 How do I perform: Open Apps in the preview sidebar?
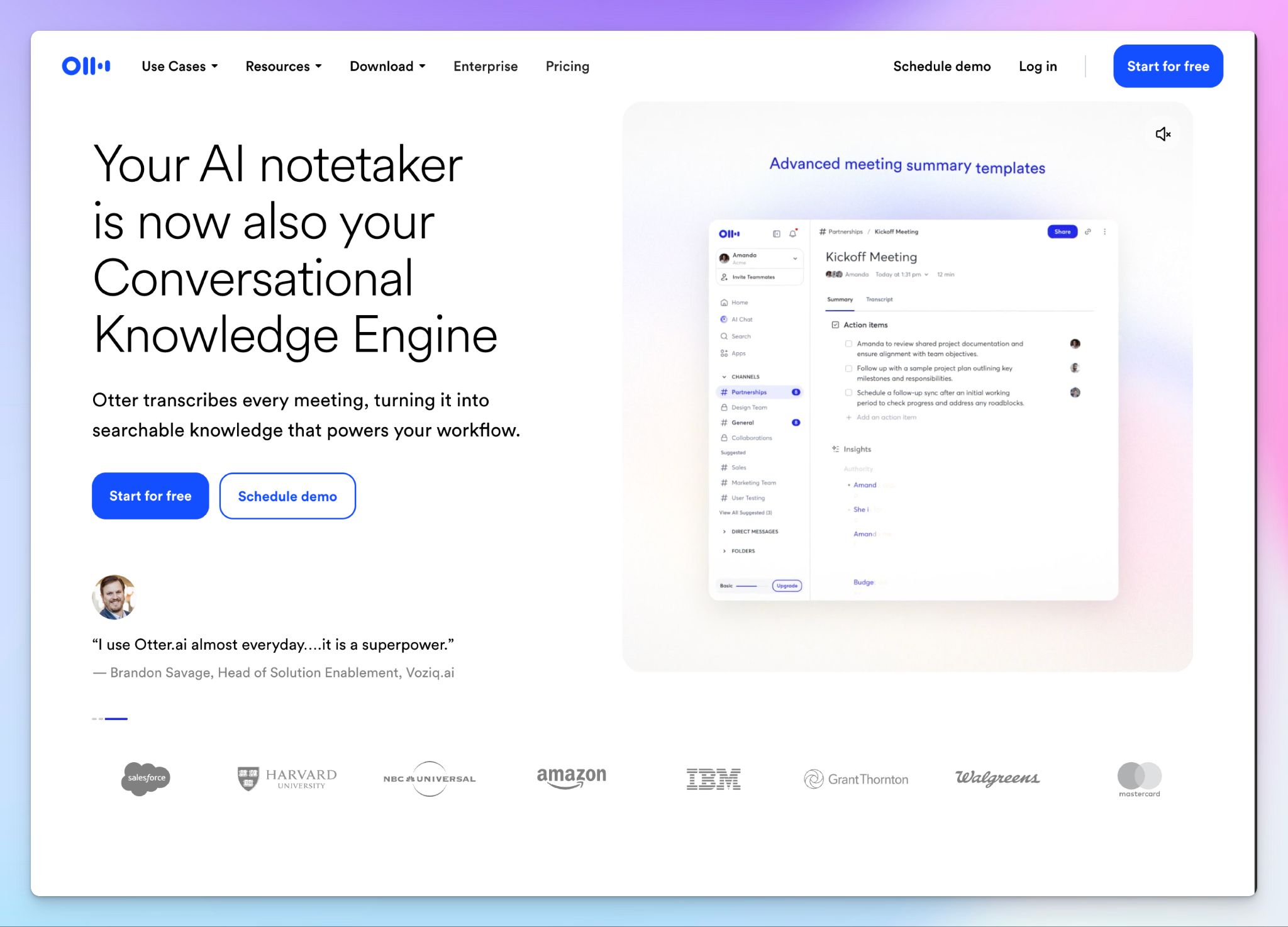pos(733,353)
